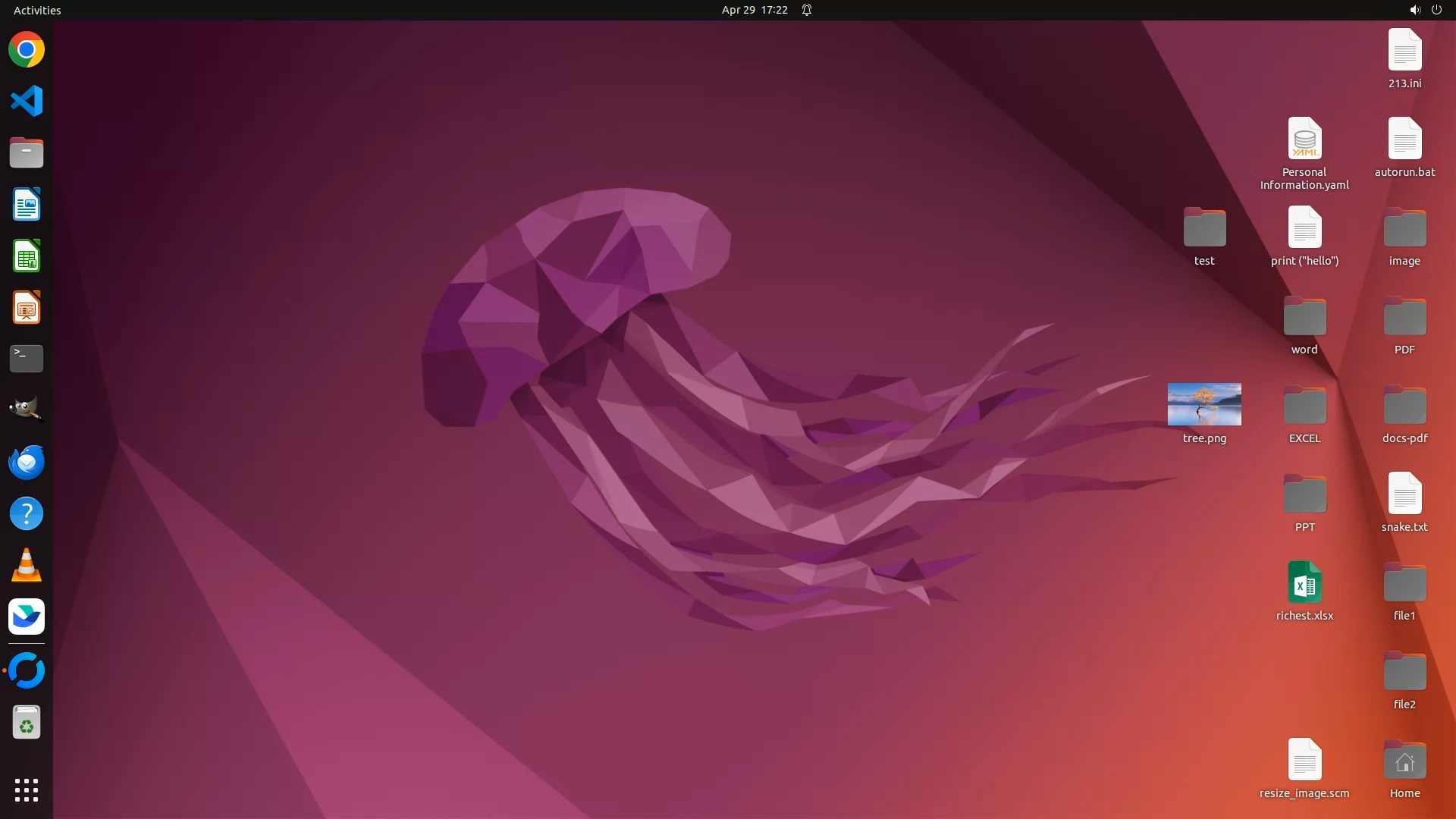Viewport: 1456px width, 819px height.
Task: Click the Activities menu item
Action: [37, 10]
